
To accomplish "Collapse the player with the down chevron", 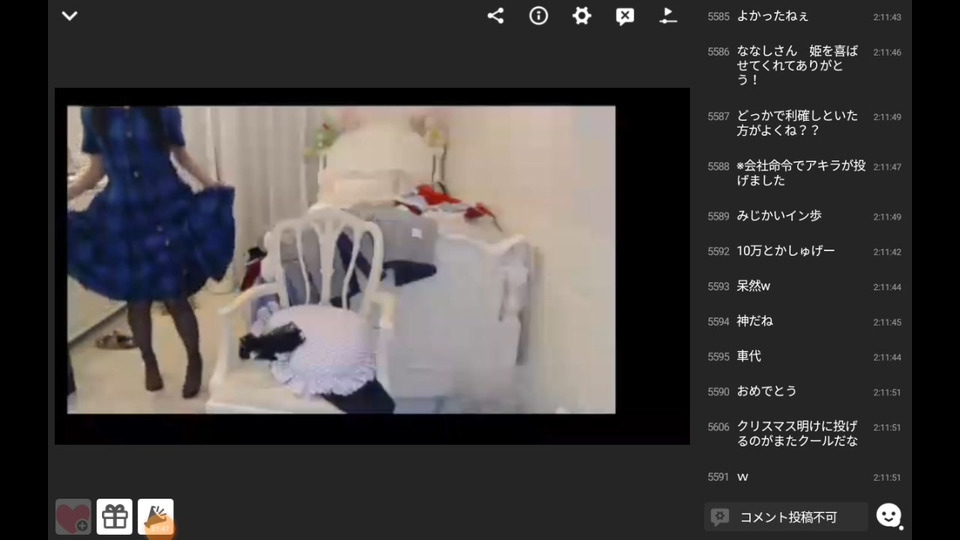I will 70,16.
